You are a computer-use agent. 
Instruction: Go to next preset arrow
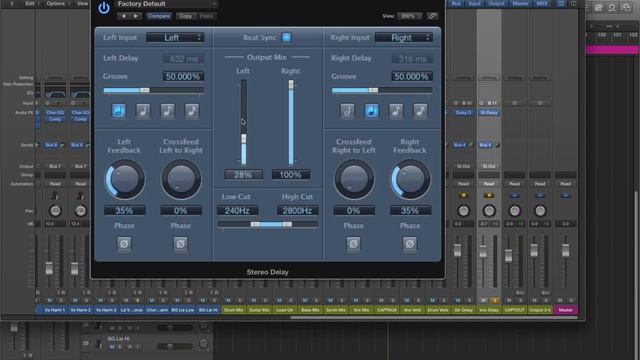[136, 16]
